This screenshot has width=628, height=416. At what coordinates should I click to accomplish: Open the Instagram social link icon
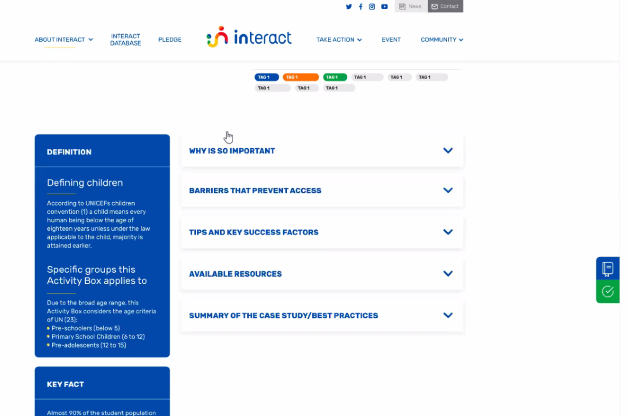tap(372, 7)
